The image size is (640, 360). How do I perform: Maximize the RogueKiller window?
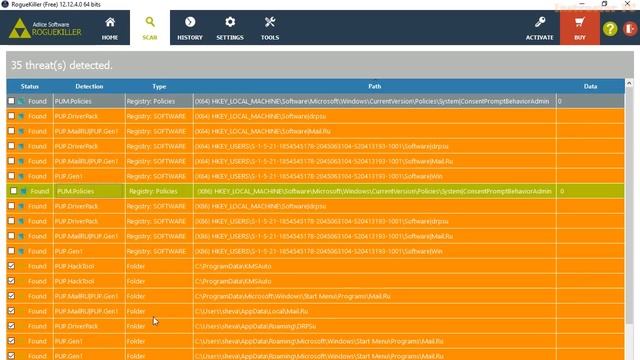click(604, 4)
